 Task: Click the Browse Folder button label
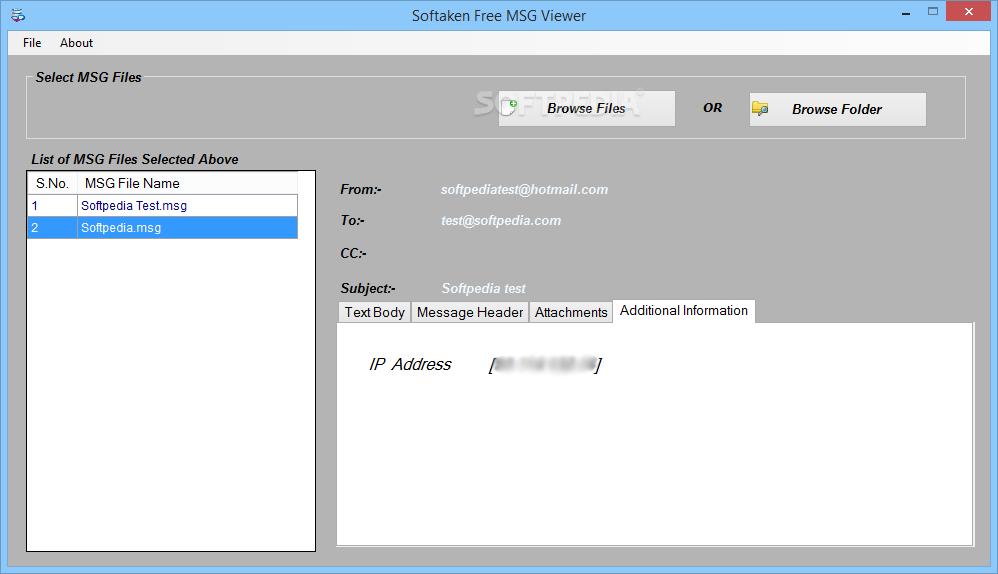coord(837,109)
